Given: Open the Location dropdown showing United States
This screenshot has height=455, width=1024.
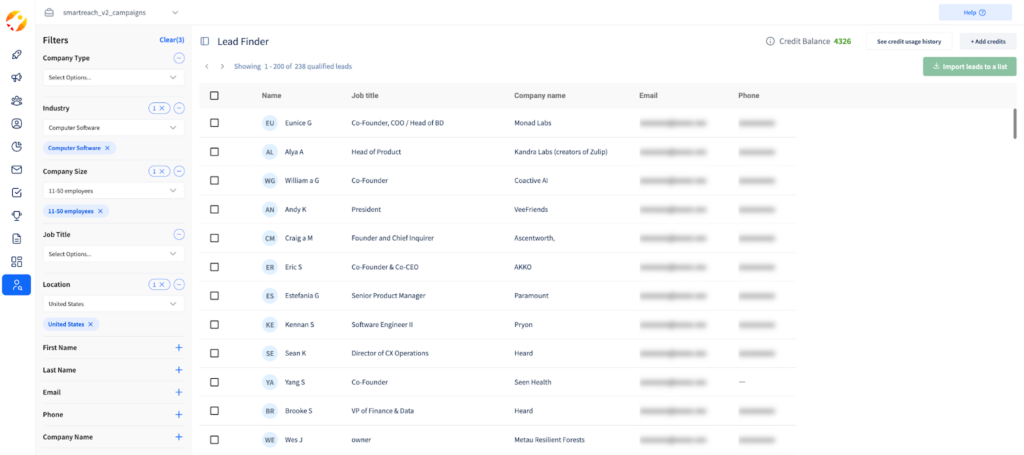Looking at the screenshot, I should click(113, 304).
